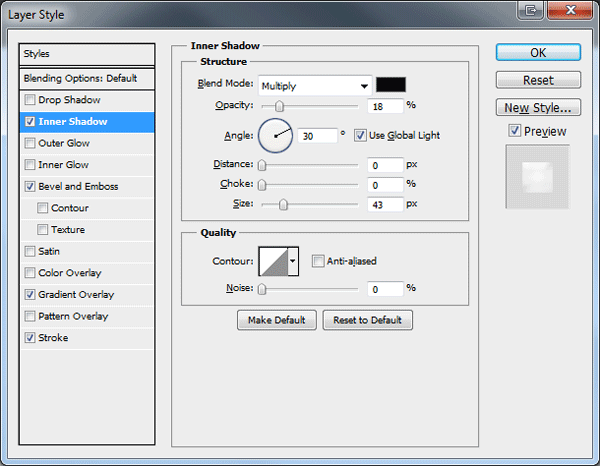Click the contour curve thumbnail
Image resolution: width=600 pixels, height=466 pixels.
[x=274, y=261]
